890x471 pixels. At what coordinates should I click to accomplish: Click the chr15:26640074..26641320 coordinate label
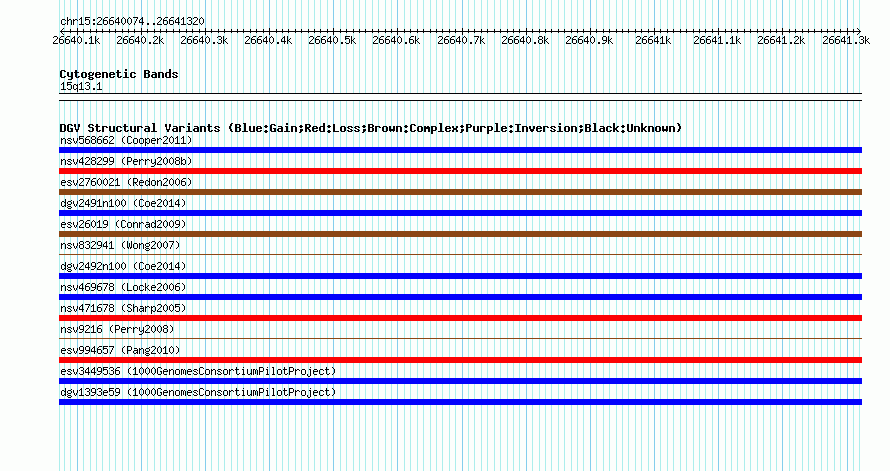(132, 22)
